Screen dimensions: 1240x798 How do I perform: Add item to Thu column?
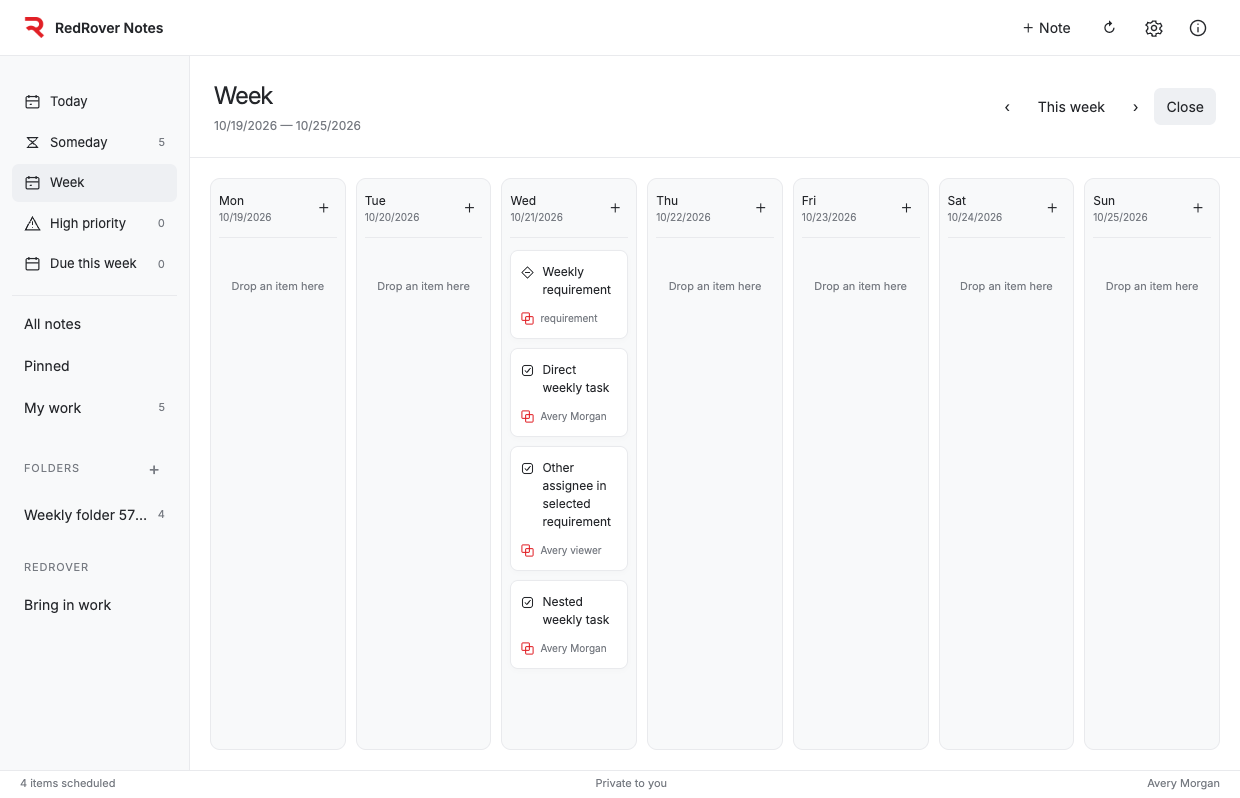pos(760,208)
